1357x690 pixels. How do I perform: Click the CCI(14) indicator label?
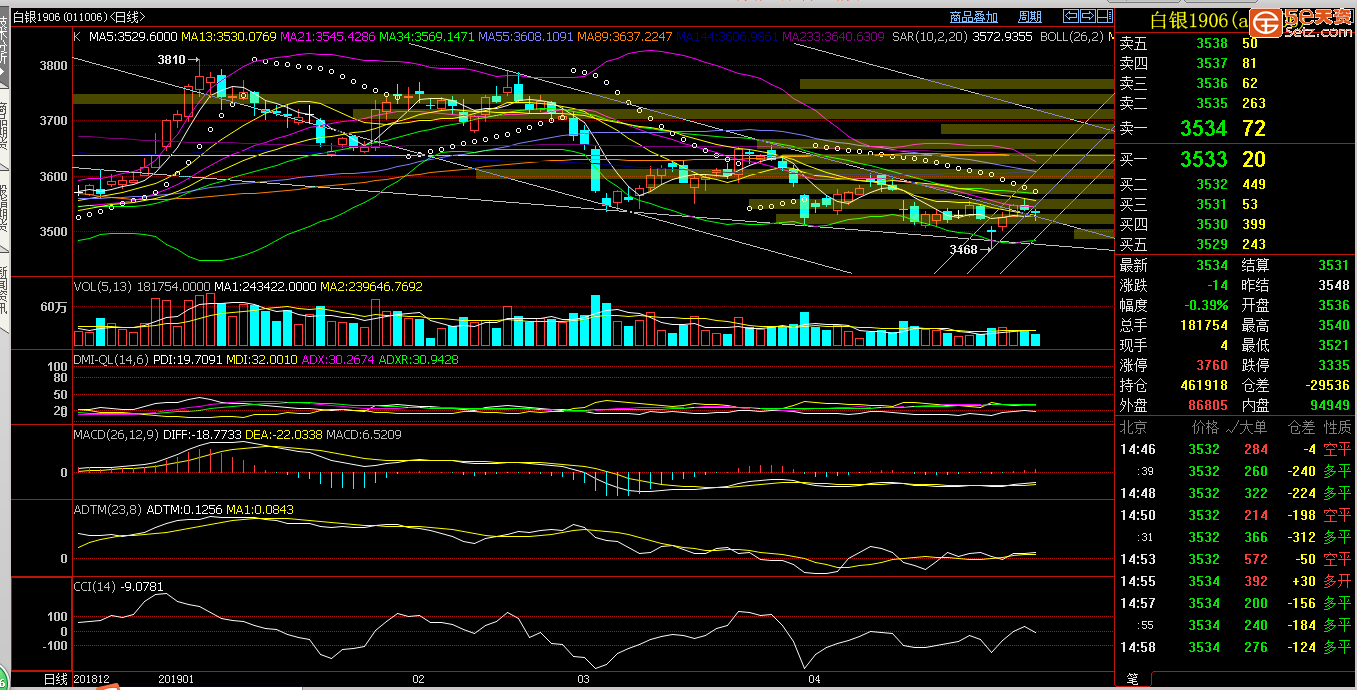point(95,586)
